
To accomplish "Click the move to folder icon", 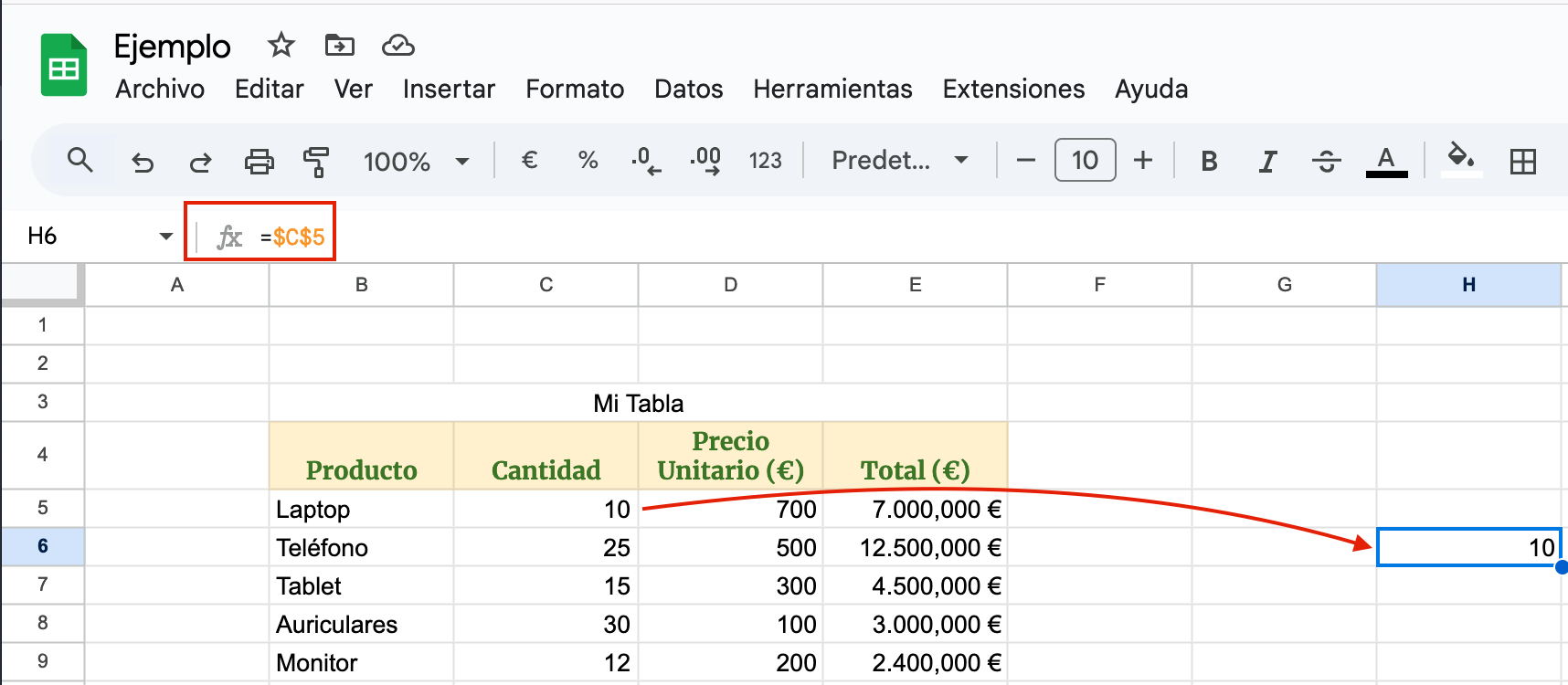I will click(x=339, y=45).
